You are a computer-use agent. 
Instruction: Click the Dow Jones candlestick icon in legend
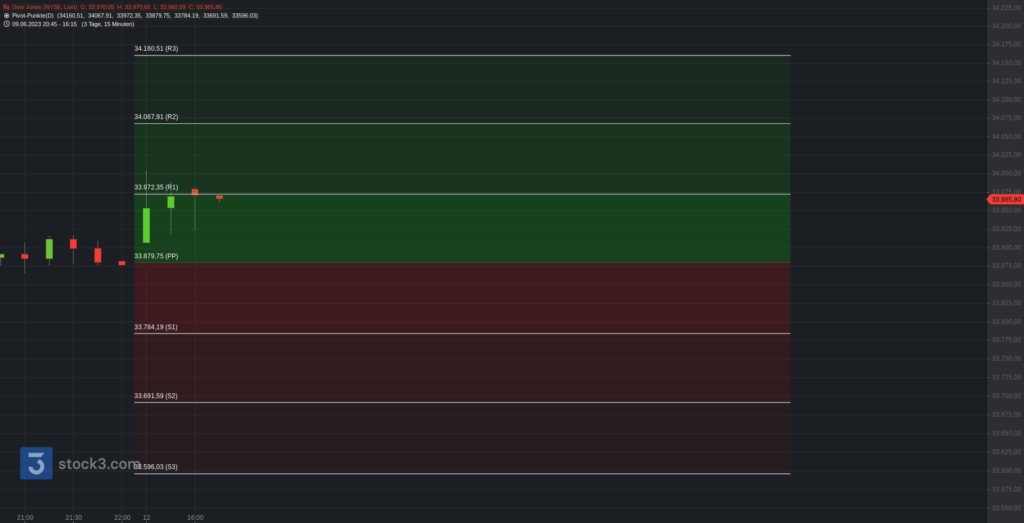pyautogui.click(x=6, y=7)
